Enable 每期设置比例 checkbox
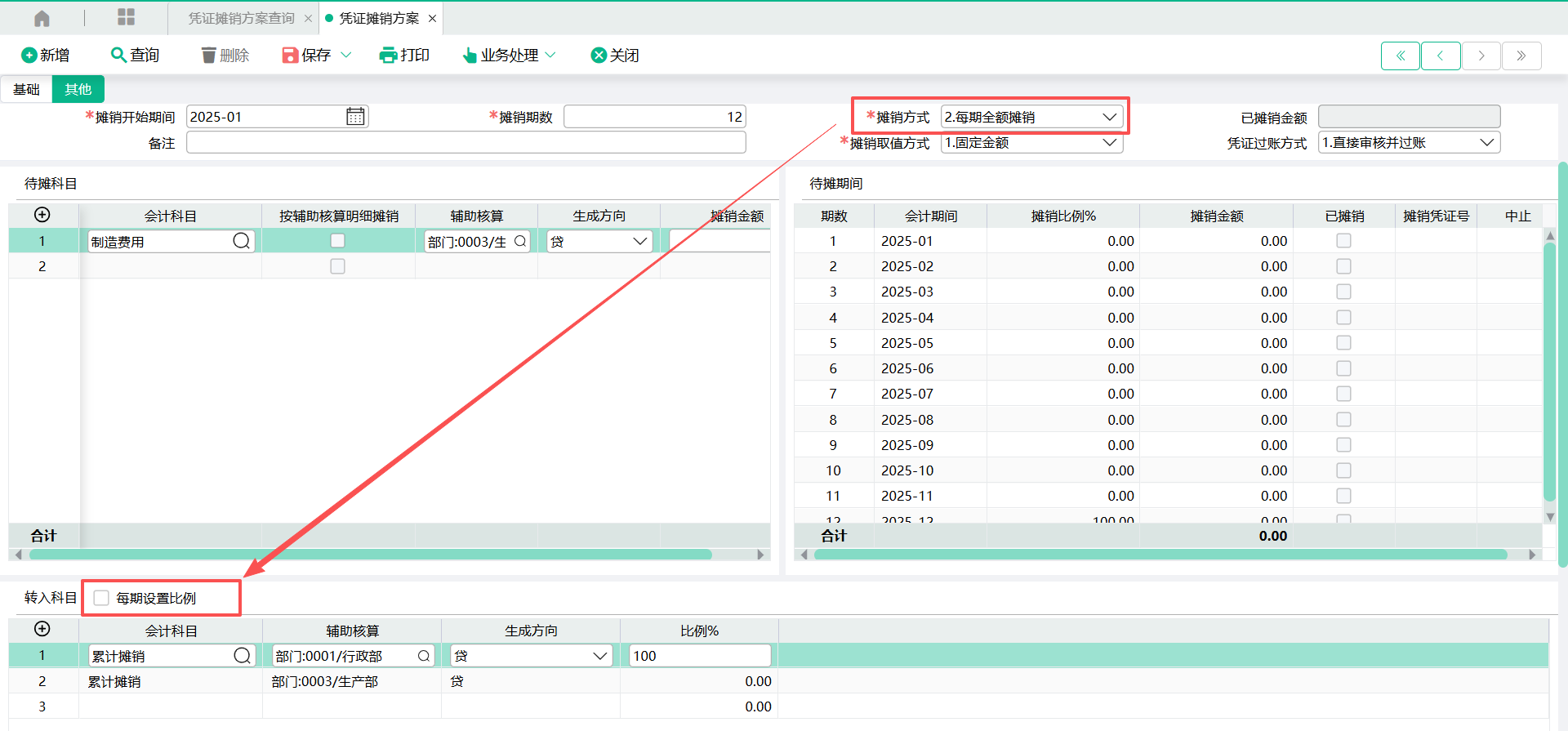 pyautogui.click(x=101, y=598)
